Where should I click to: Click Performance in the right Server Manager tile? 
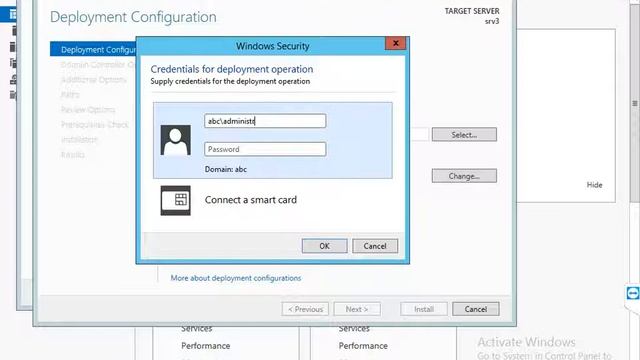363,346
